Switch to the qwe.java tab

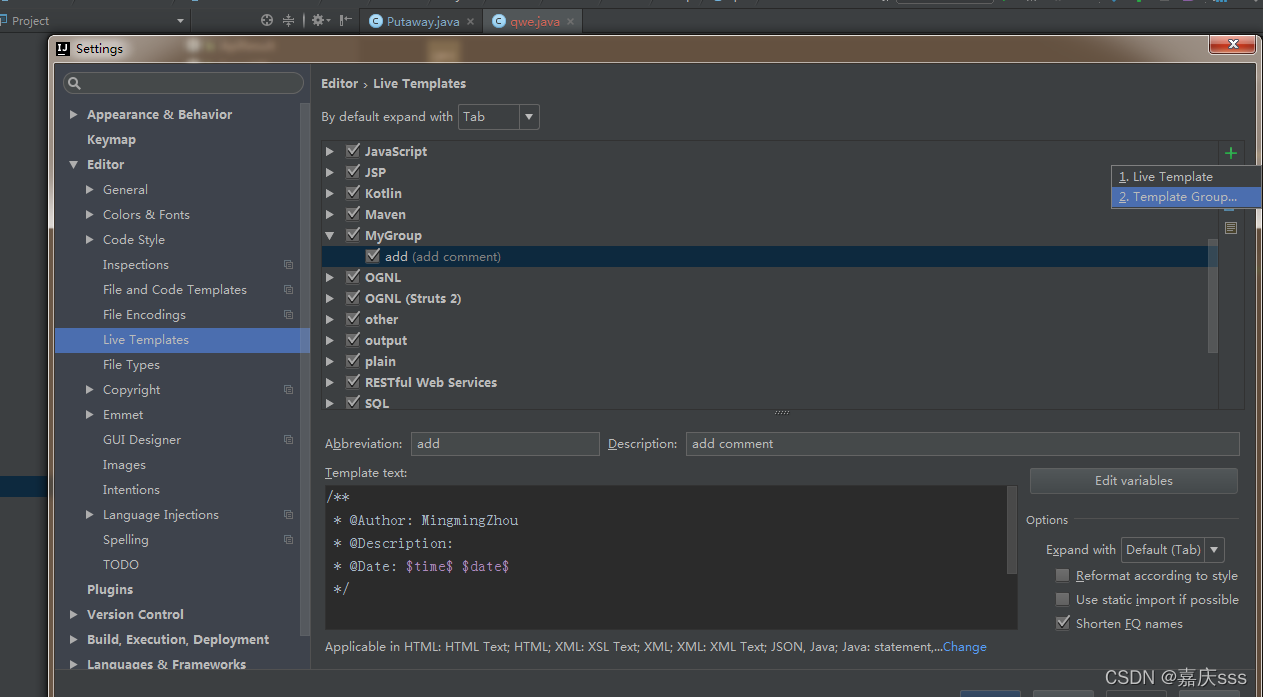coord(534,21)
